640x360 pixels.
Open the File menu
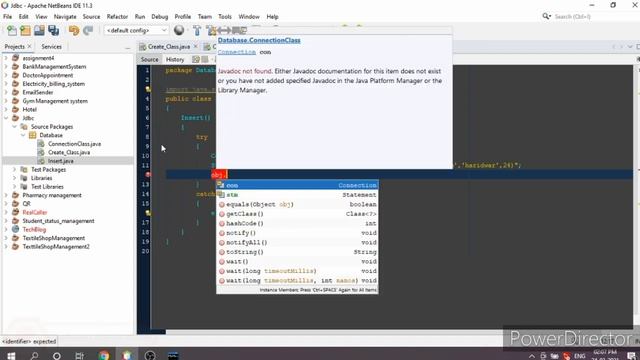click(x=7, y=17)
